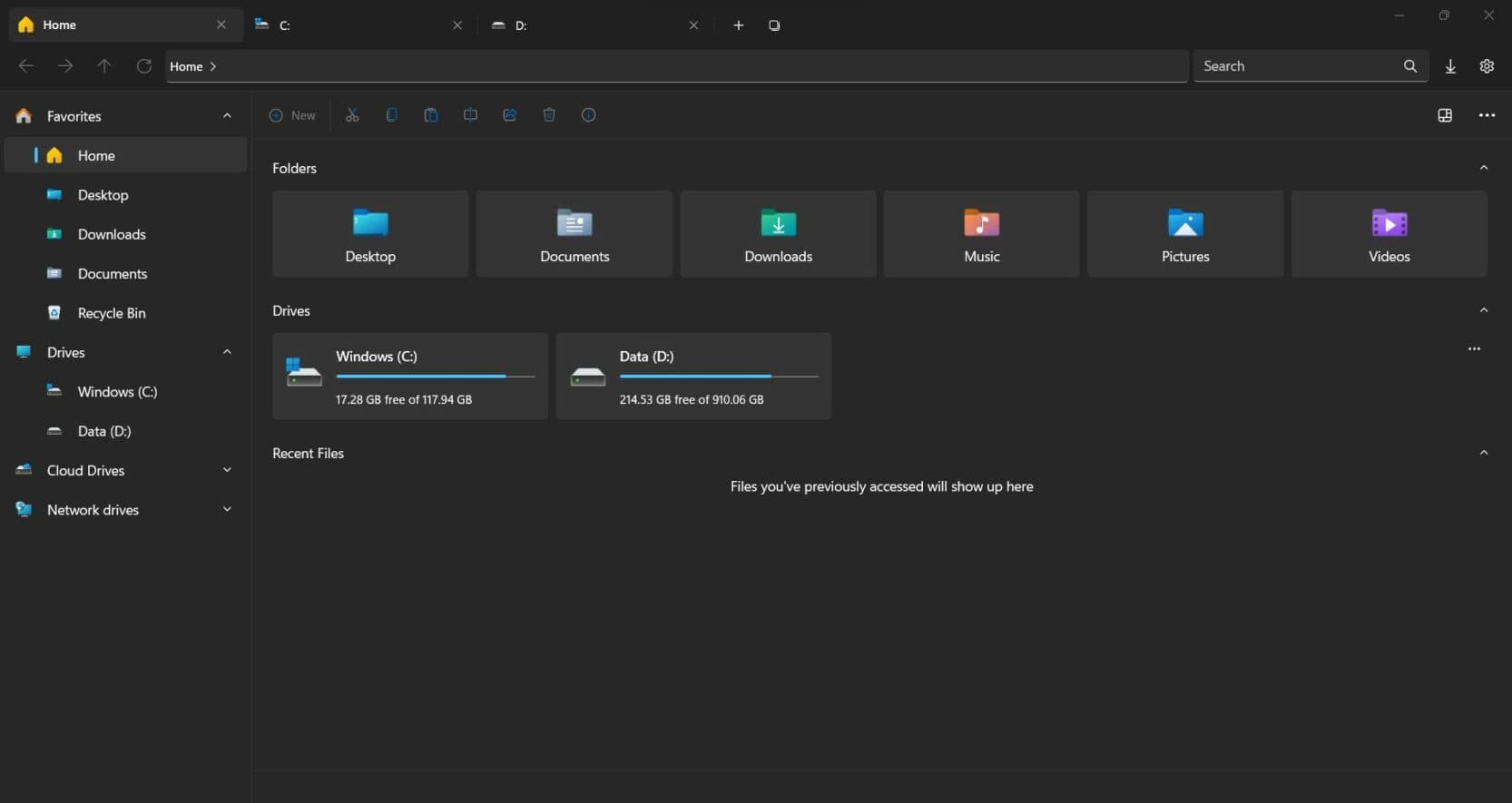Switch to the C: tab
Image resolution: width=1512 pixels, height=803 pixels.
click(x=360, y=25)
